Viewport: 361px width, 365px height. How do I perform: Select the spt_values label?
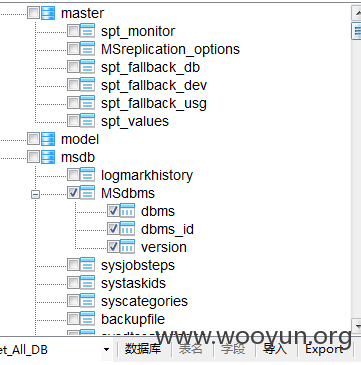pos(135,121)
